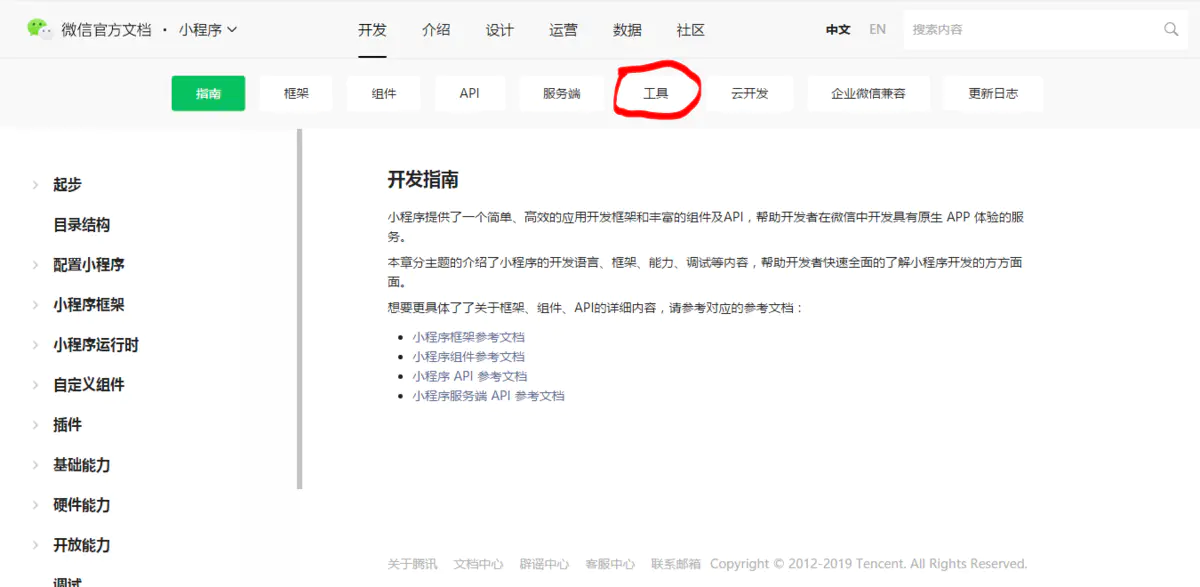Open the 关于腾讯 footer link
This screenshot has height=587, width=1200.
coord(412,564)
